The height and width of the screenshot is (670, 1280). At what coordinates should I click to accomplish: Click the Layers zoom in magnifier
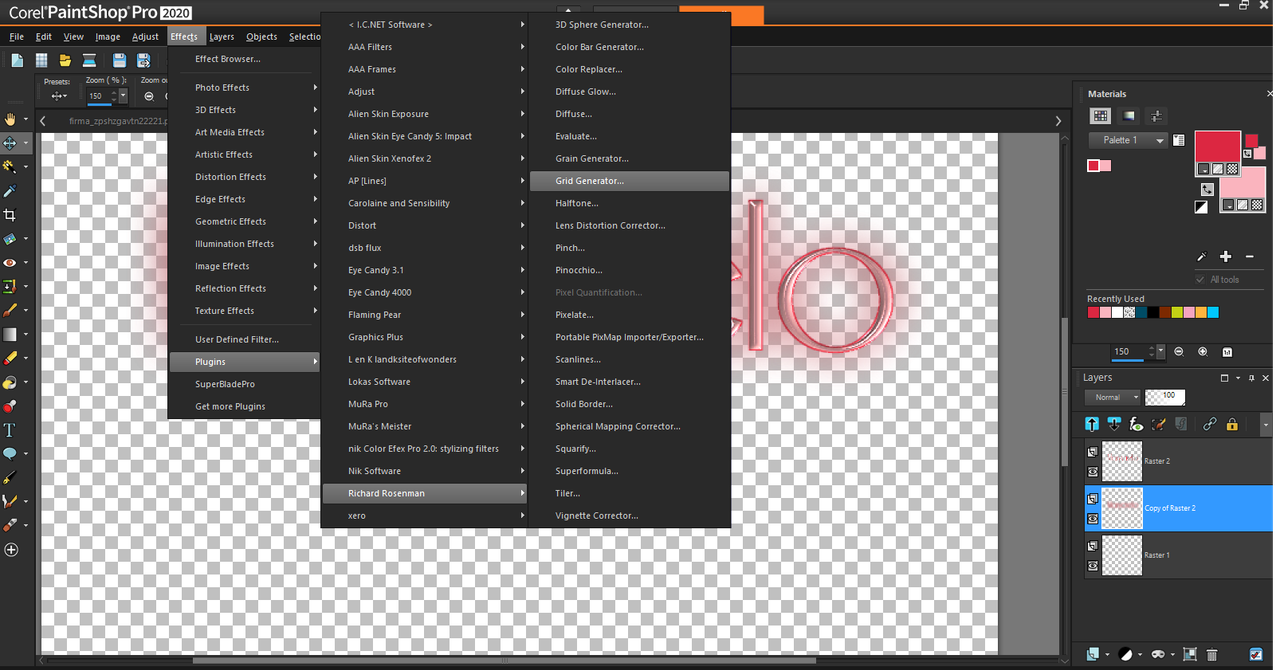point(1202,352)
